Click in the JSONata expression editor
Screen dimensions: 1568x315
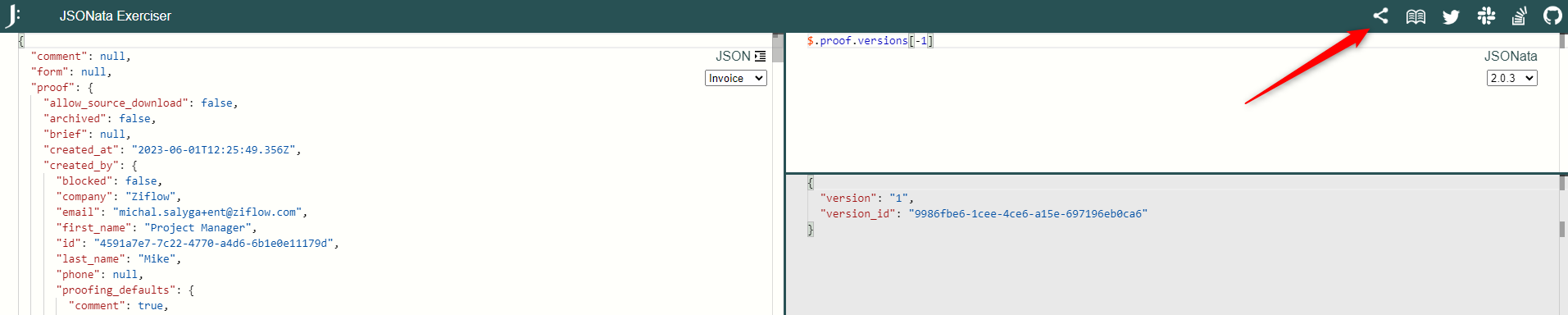[1172, 103]
